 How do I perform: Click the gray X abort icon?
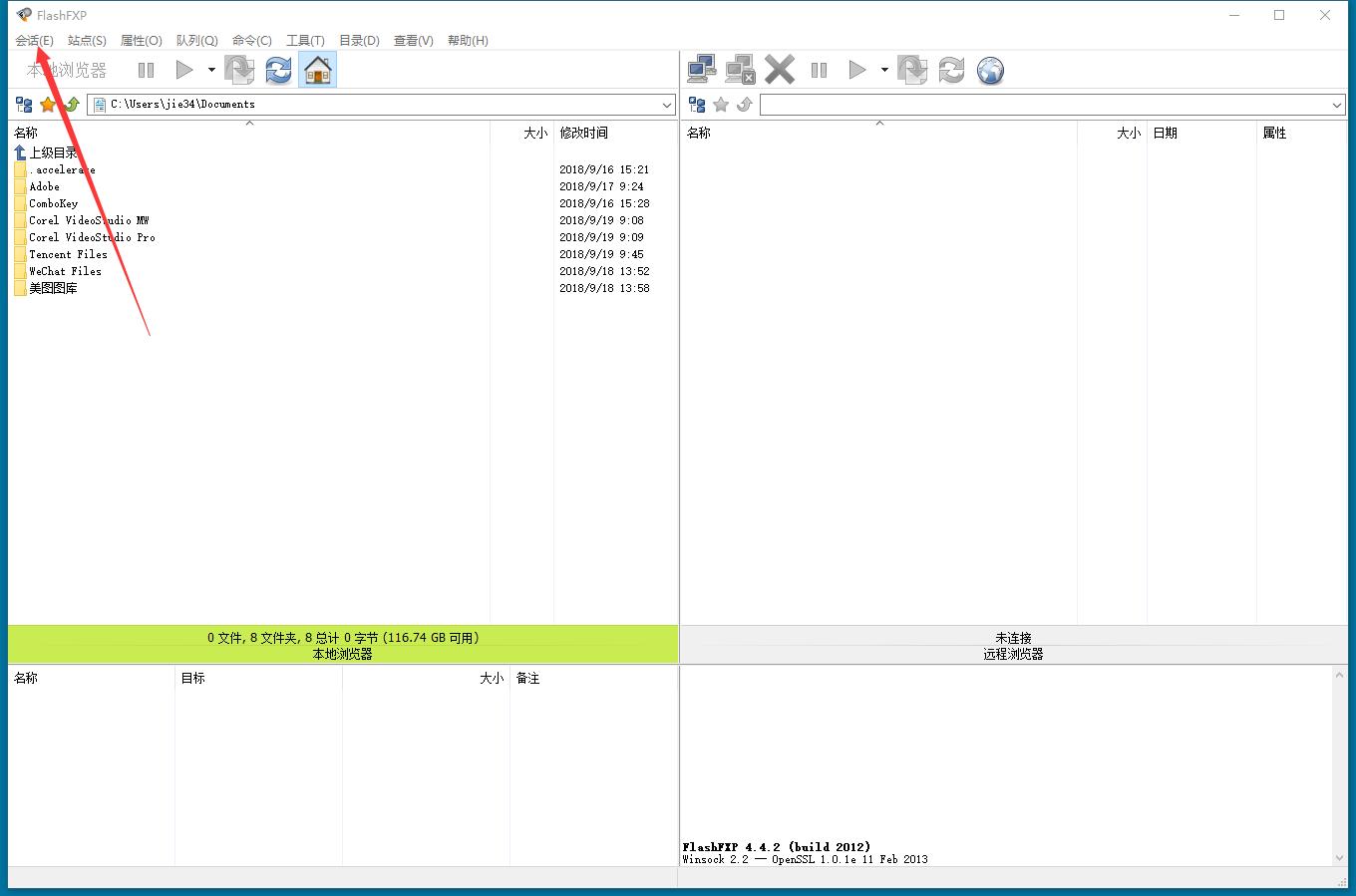click(780, 70)
